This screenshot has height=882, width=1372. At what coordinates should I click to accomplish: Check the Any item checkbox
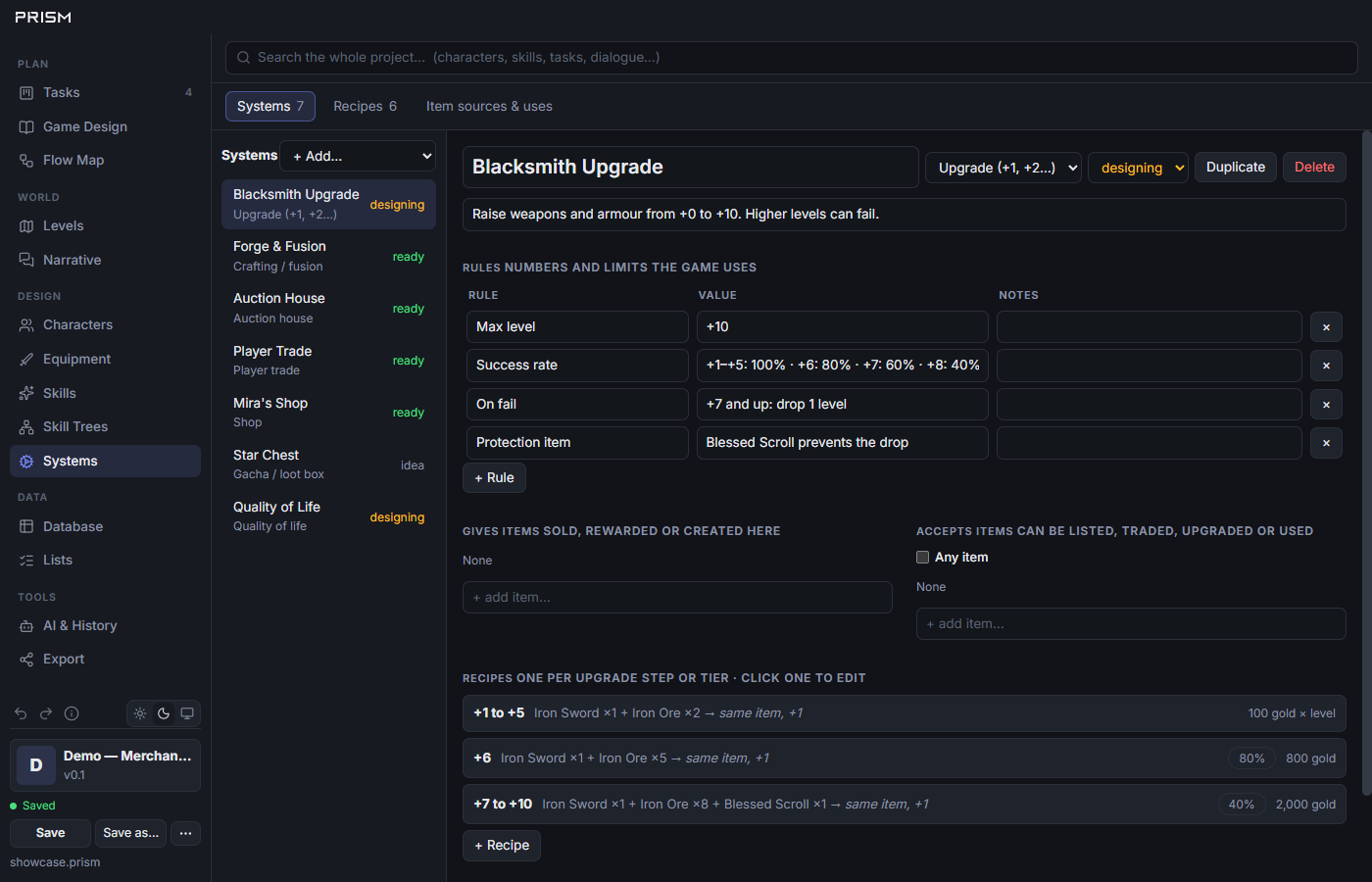[x=922, y=557]
